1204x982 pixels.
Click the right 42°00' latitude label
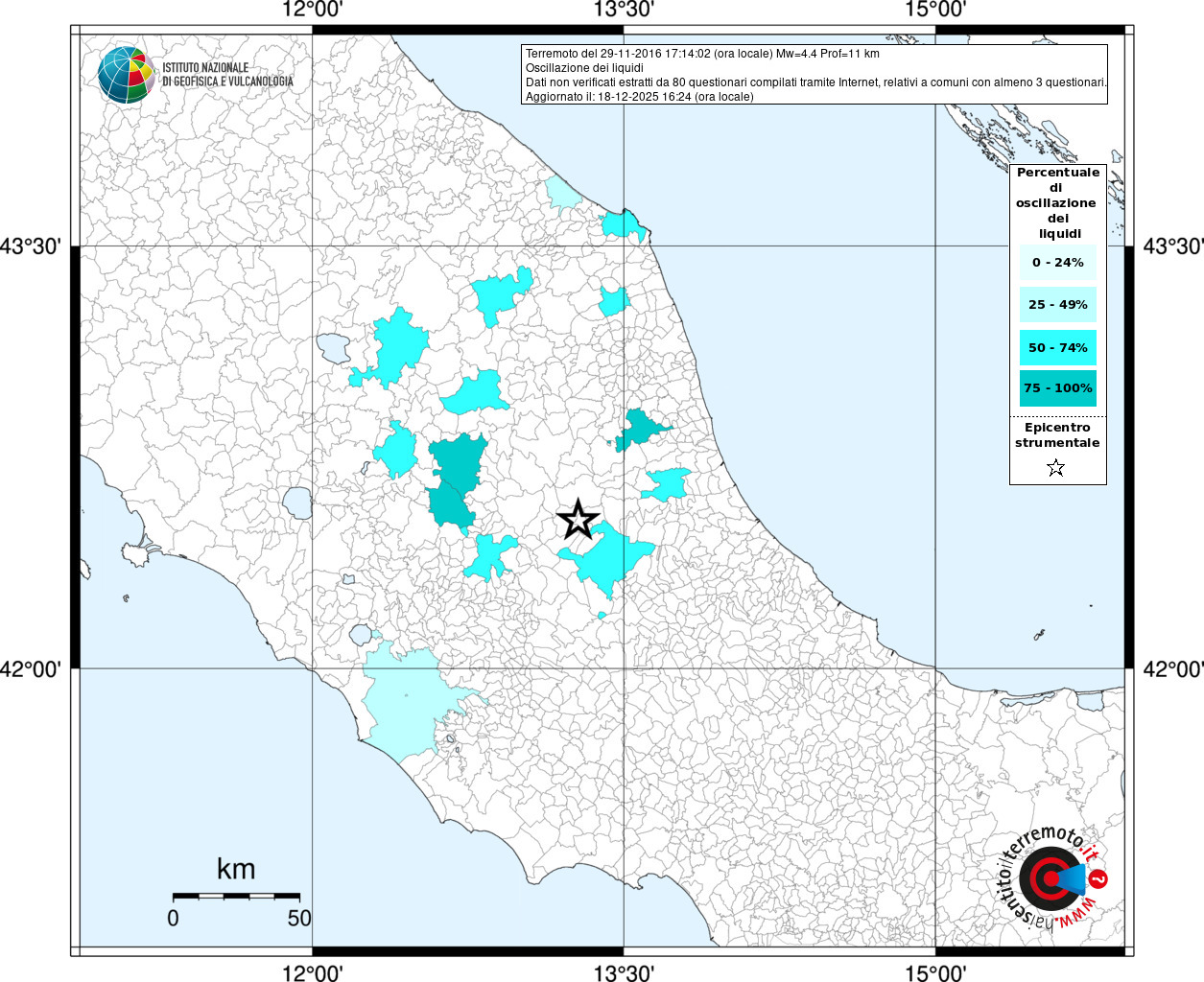[1172, 668]
